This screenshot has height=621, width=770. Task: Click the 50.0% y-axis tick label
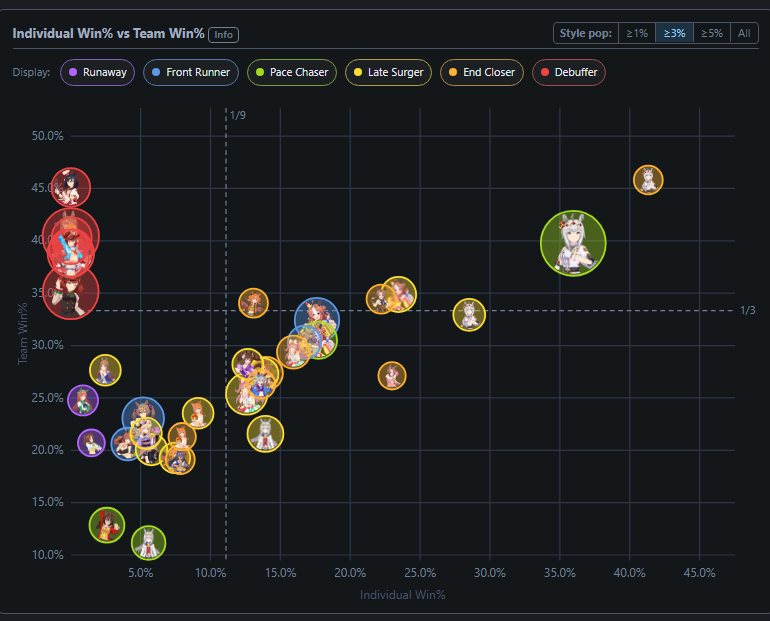point(48,136)
